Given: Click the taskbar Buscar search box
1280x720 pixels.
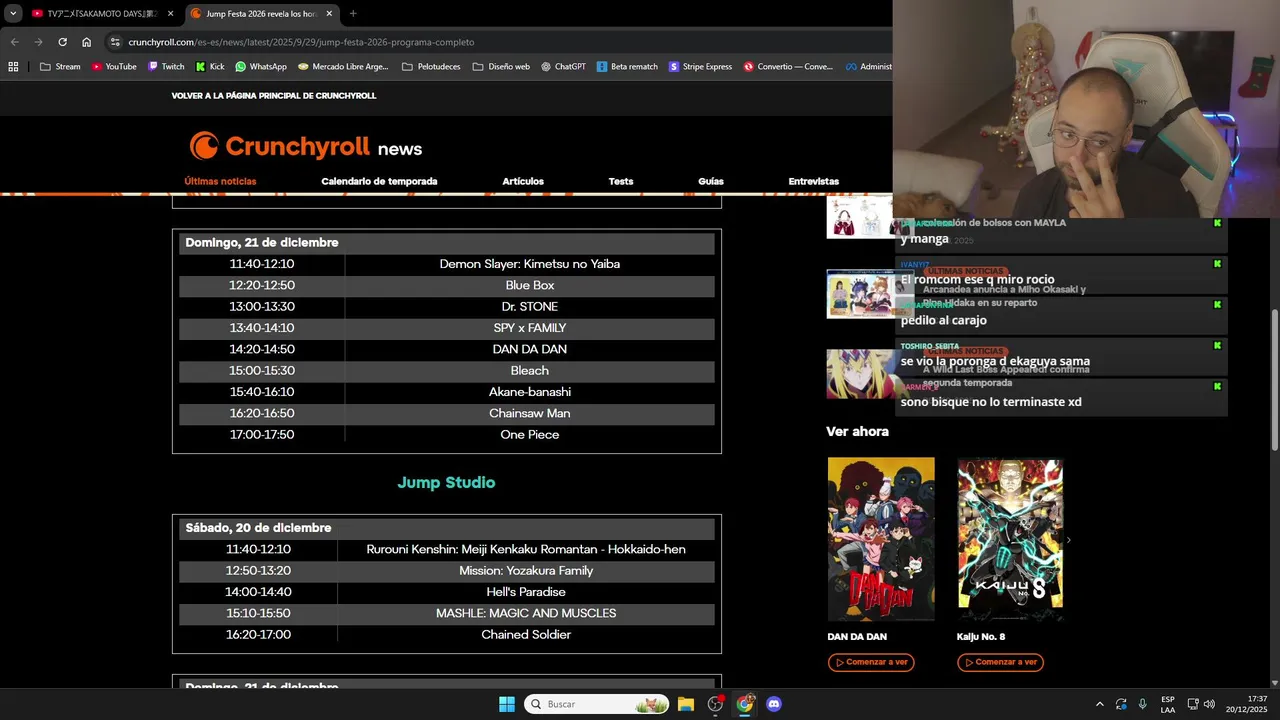Looking at the screenshot, I should click(598, 704).
